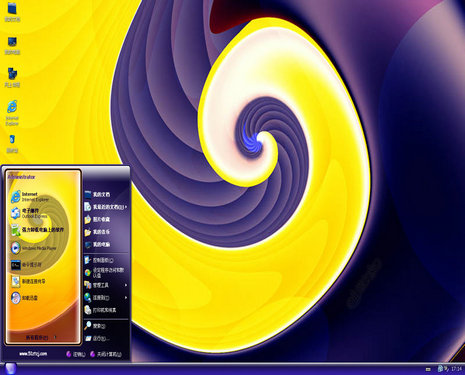Click the Administrator user name header
465x375 pixels.
click(x=21, y=177)
